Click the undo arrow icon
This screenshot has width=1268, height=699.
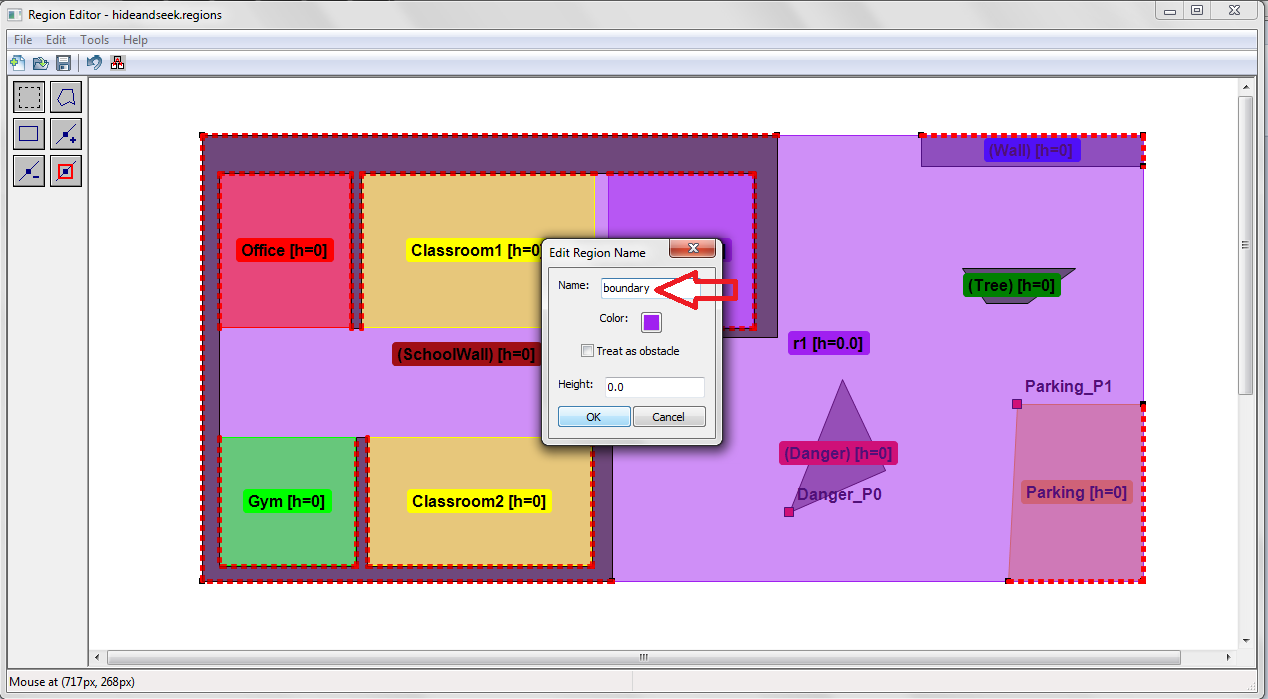point(94,63)
